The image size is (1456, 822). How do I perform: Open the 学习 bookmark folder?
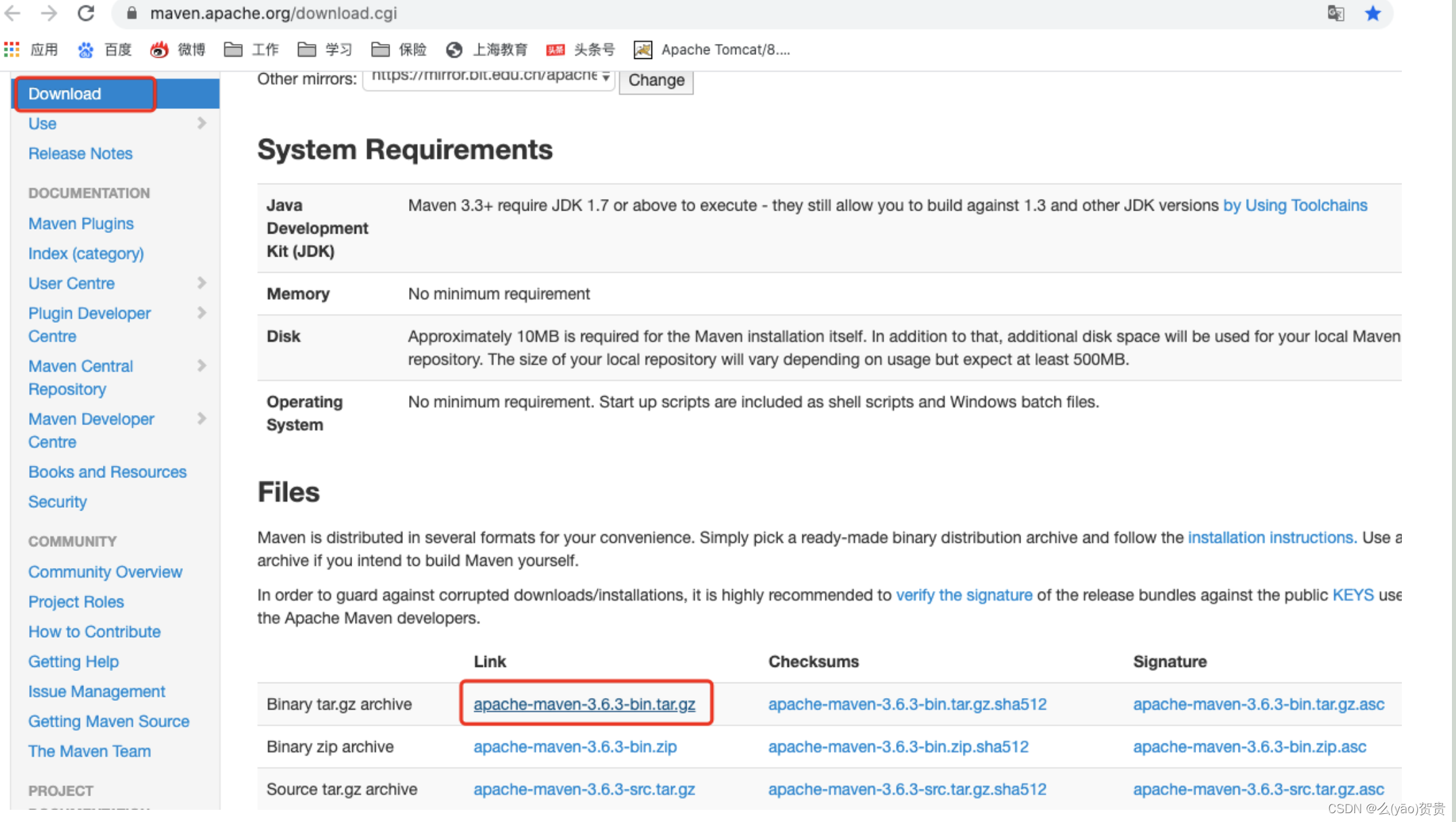coord(325,49)
